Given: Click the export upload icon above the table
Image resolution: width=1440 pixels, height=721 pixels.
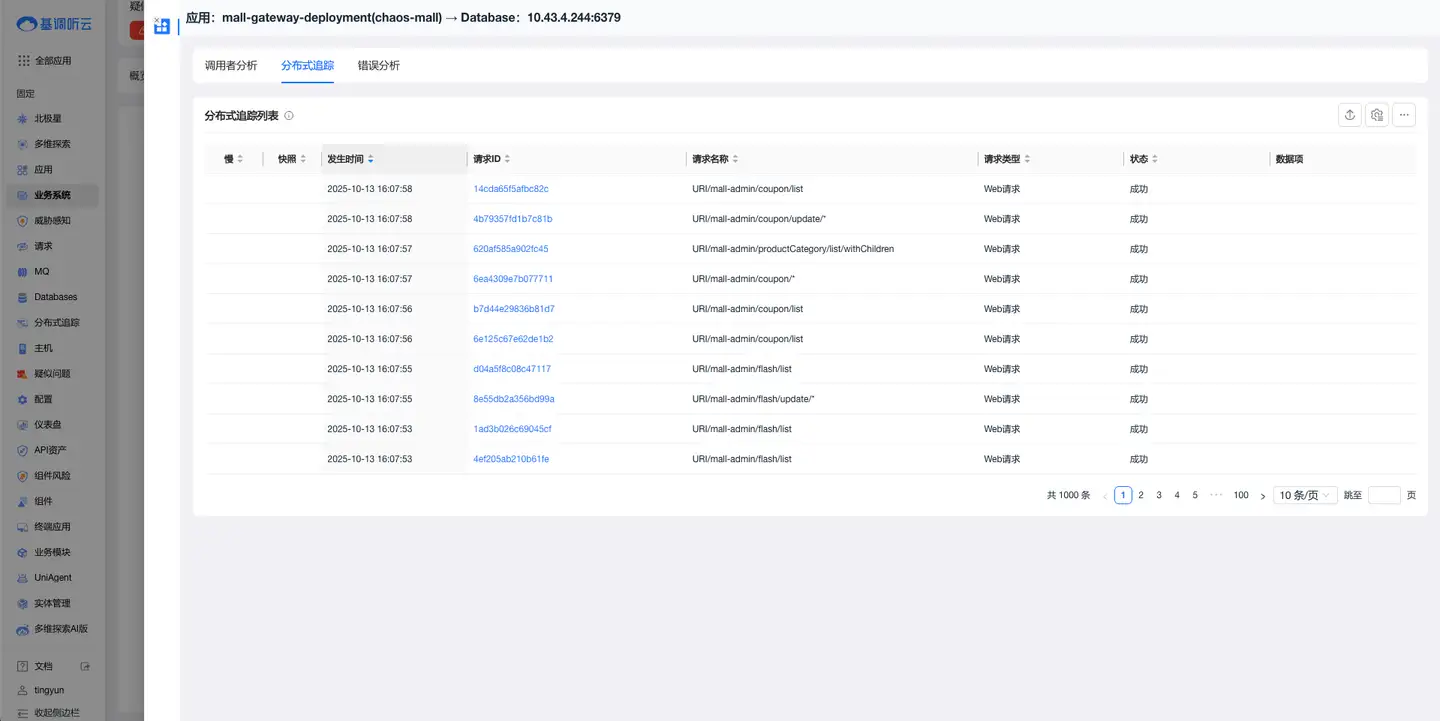Looking at the screenshot, I should click(1350, 115).
